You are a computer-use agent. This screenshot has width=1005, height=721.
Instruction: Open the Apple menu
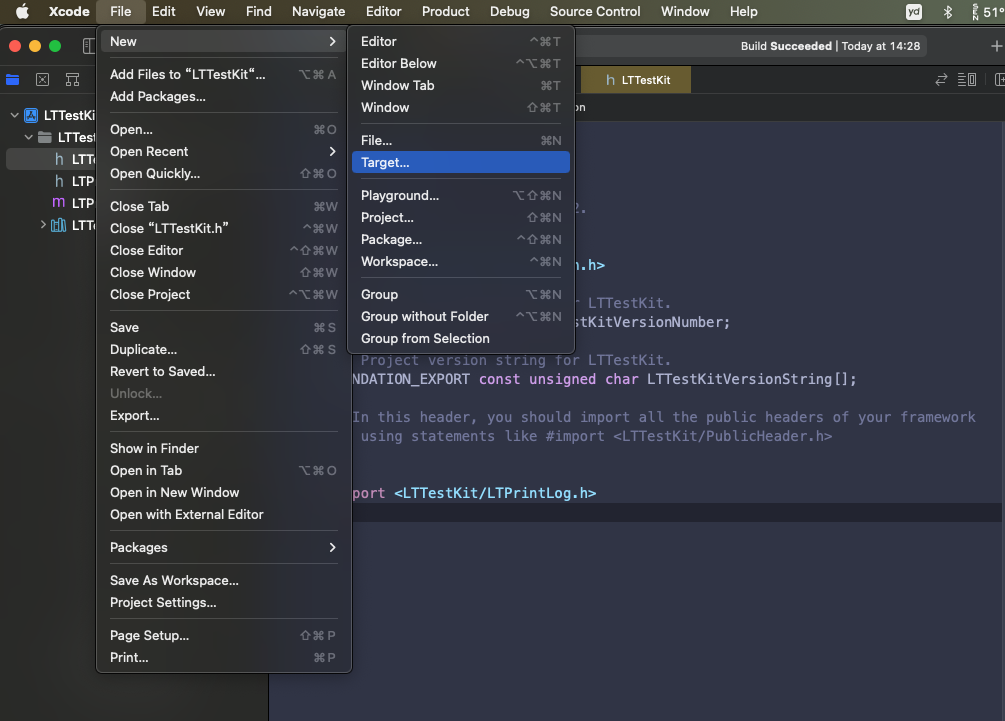(x=22, y=12)
